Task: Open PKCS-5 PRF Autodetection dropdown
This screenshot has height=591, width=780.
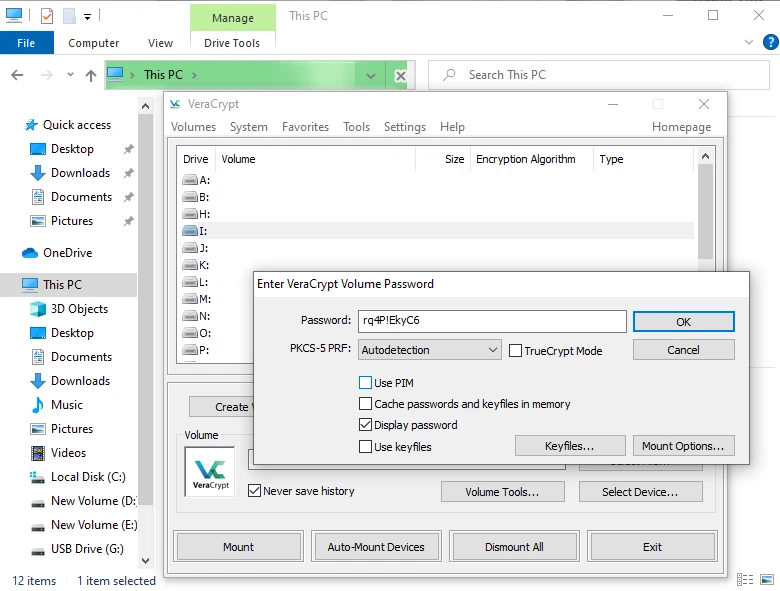Action: pyautogui.click(x=430, y=350)
